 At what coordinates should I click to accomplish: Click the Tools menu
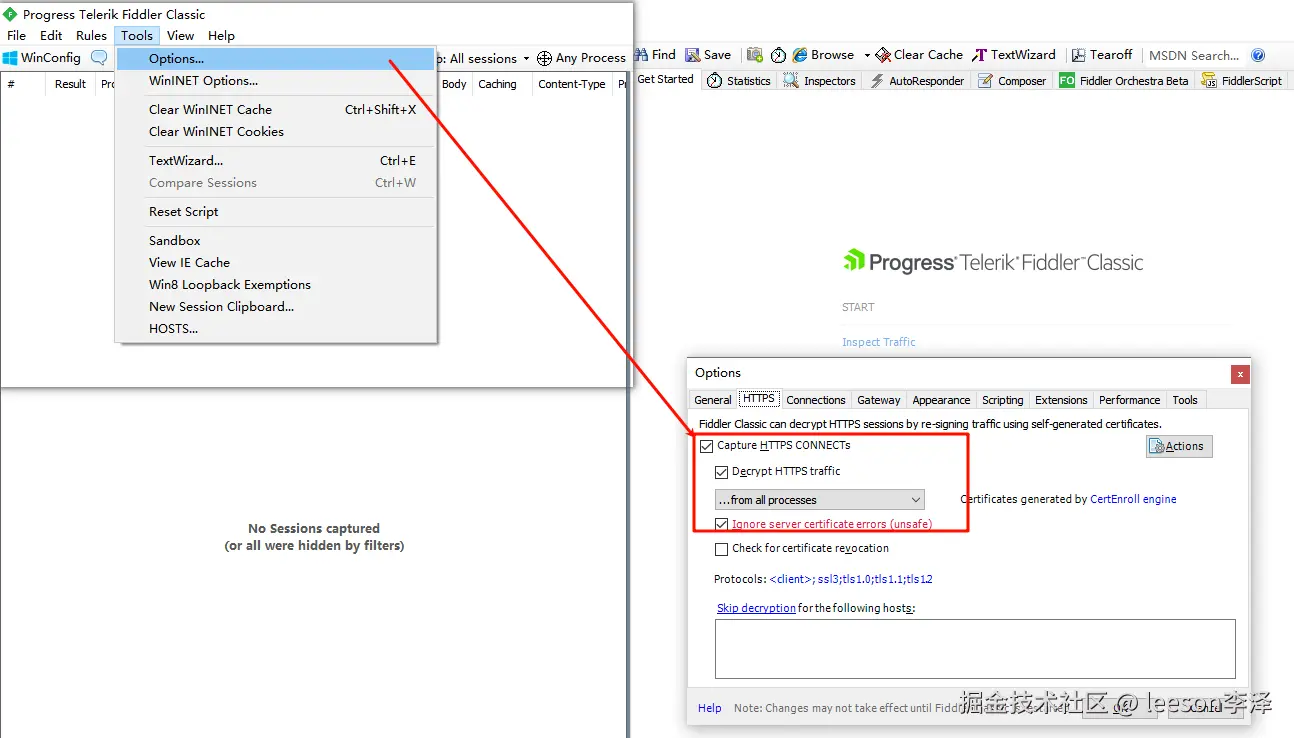point(137,35)
